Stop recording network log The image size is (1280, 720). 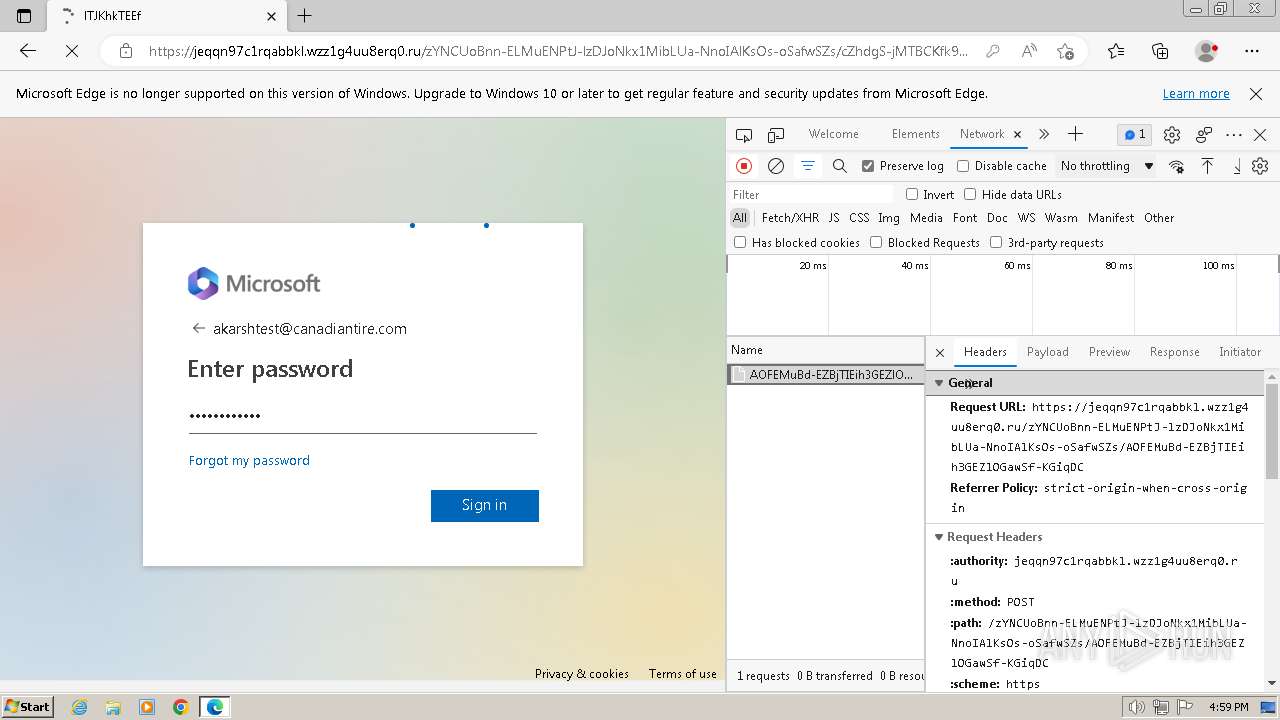coord(743,166)
